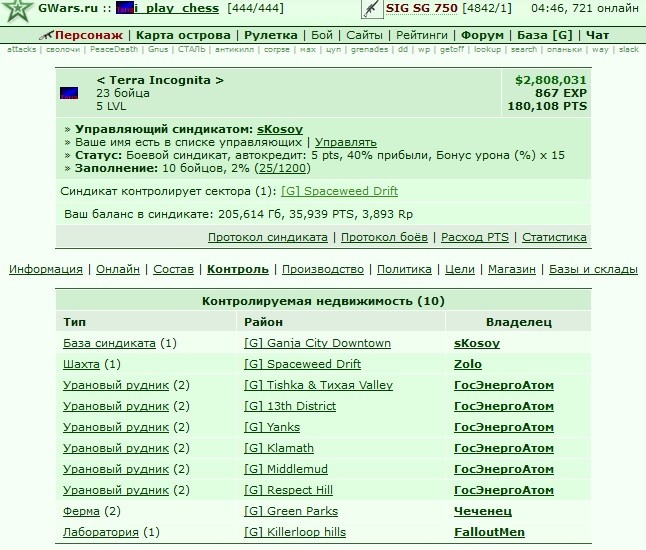Open Расход PTS

[475, 237]
